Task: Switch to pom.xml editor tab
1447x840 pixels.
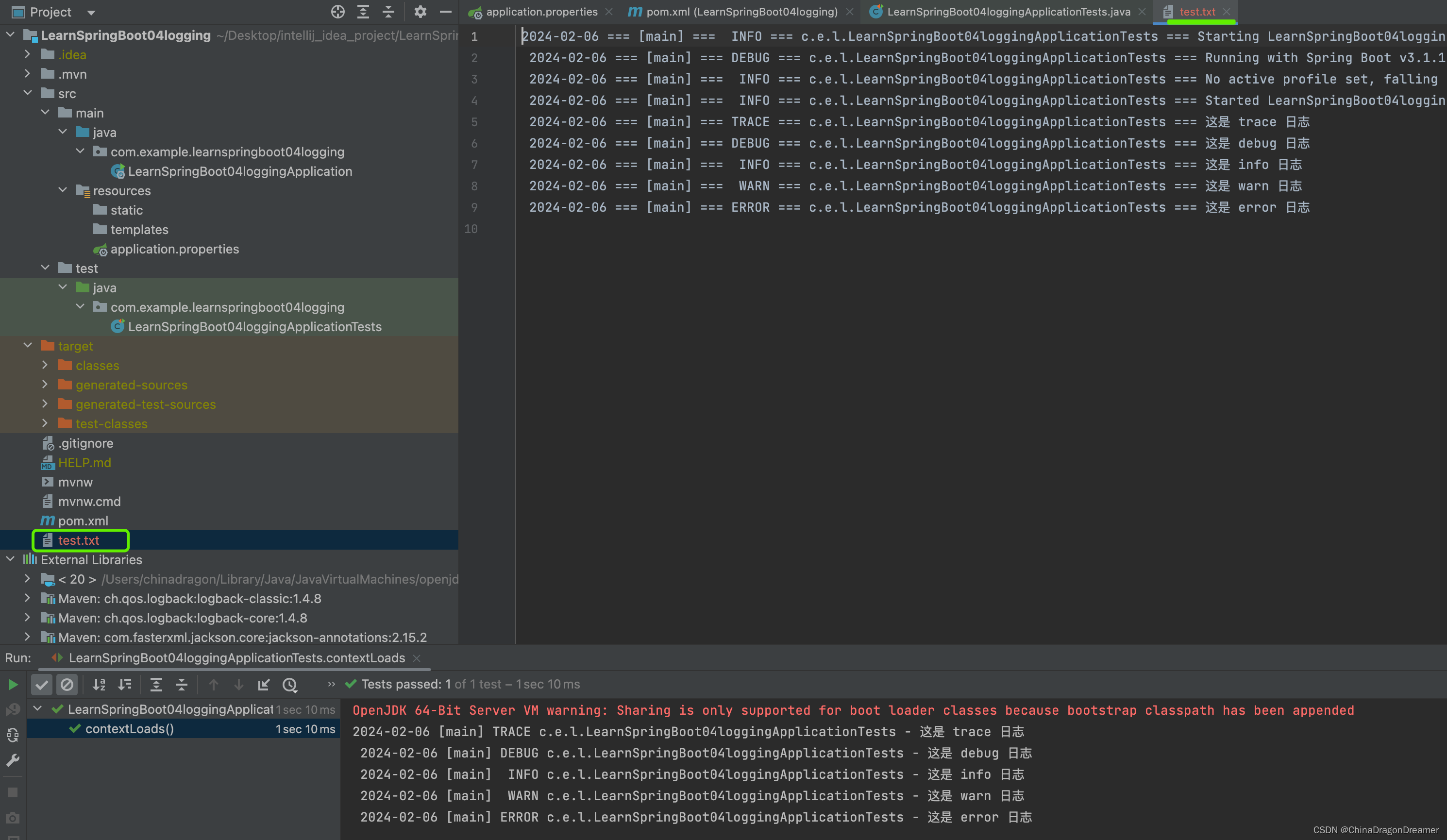Action: coord(740,12)
